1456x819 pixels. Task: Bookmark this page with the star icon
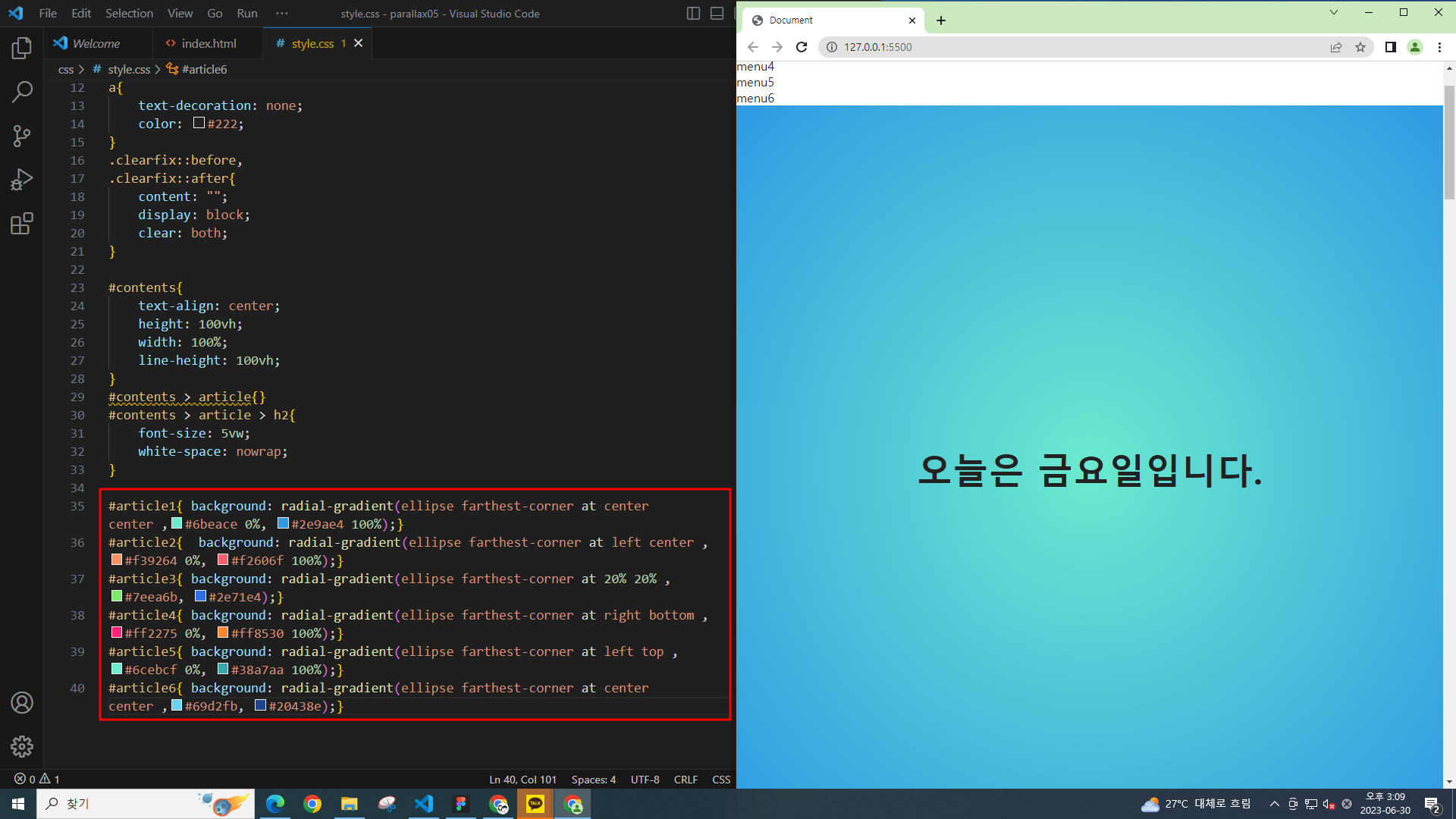(1360, 47)
